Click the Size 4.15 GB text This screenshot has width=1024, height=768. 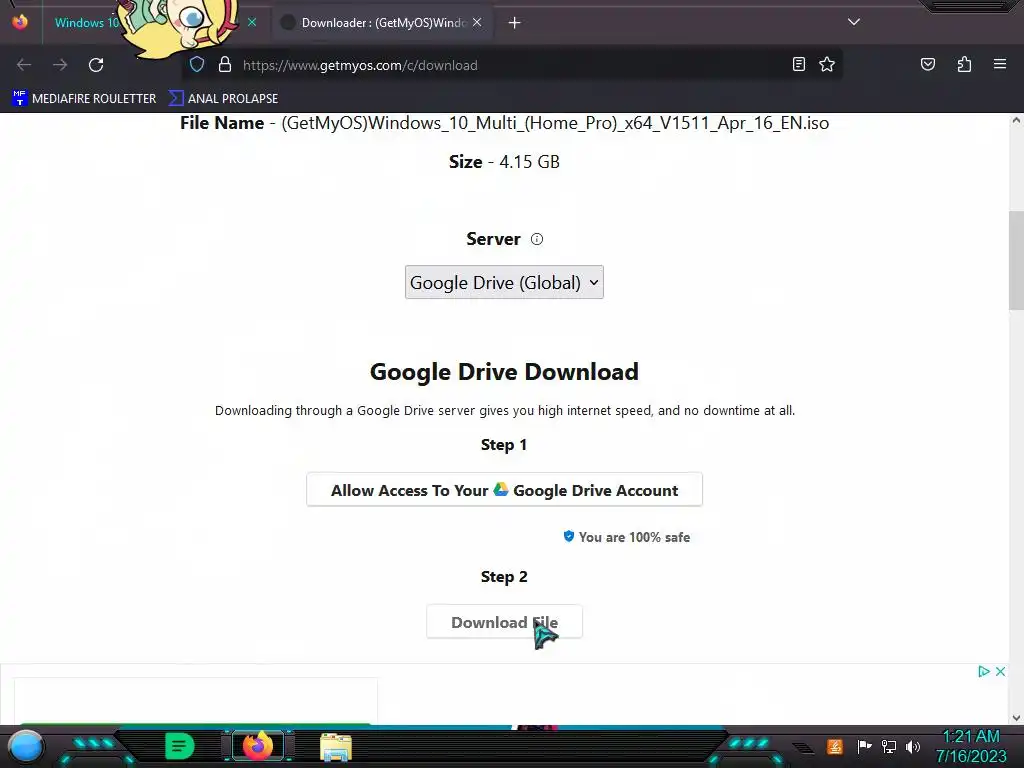pyautogui.click(x=504, y=161)
